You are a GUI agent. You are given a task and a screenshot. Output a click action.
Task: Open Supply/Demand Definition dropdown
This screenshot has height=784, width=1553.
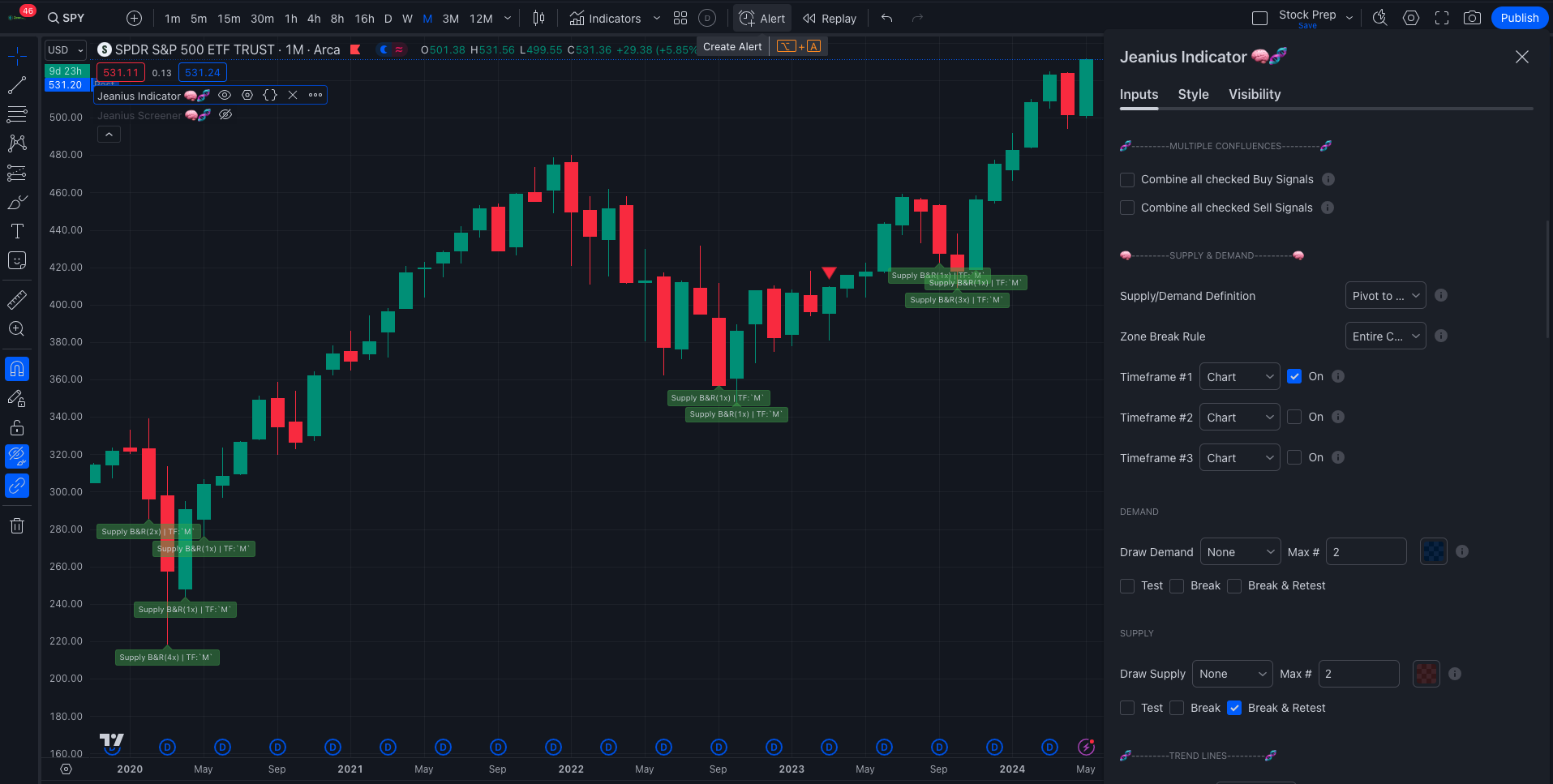pos(1385,296)
